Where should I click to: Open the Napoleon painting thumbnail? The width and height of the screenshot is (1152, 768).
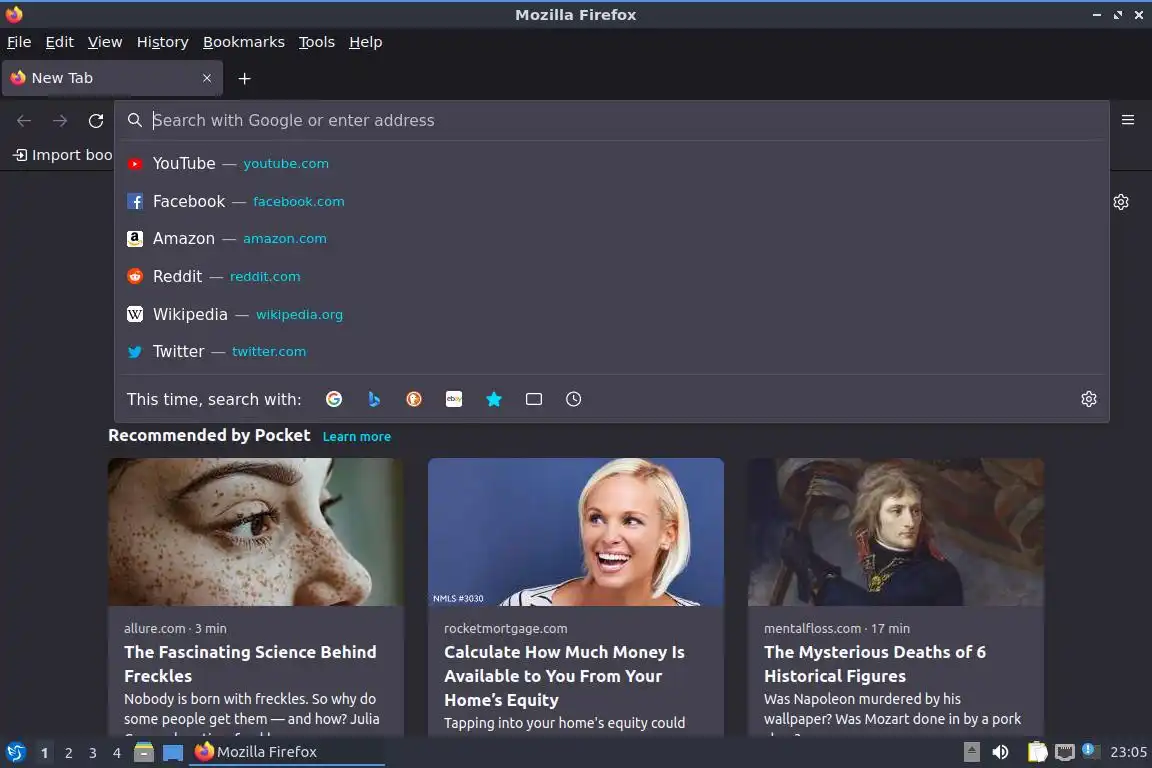point(896,532)
